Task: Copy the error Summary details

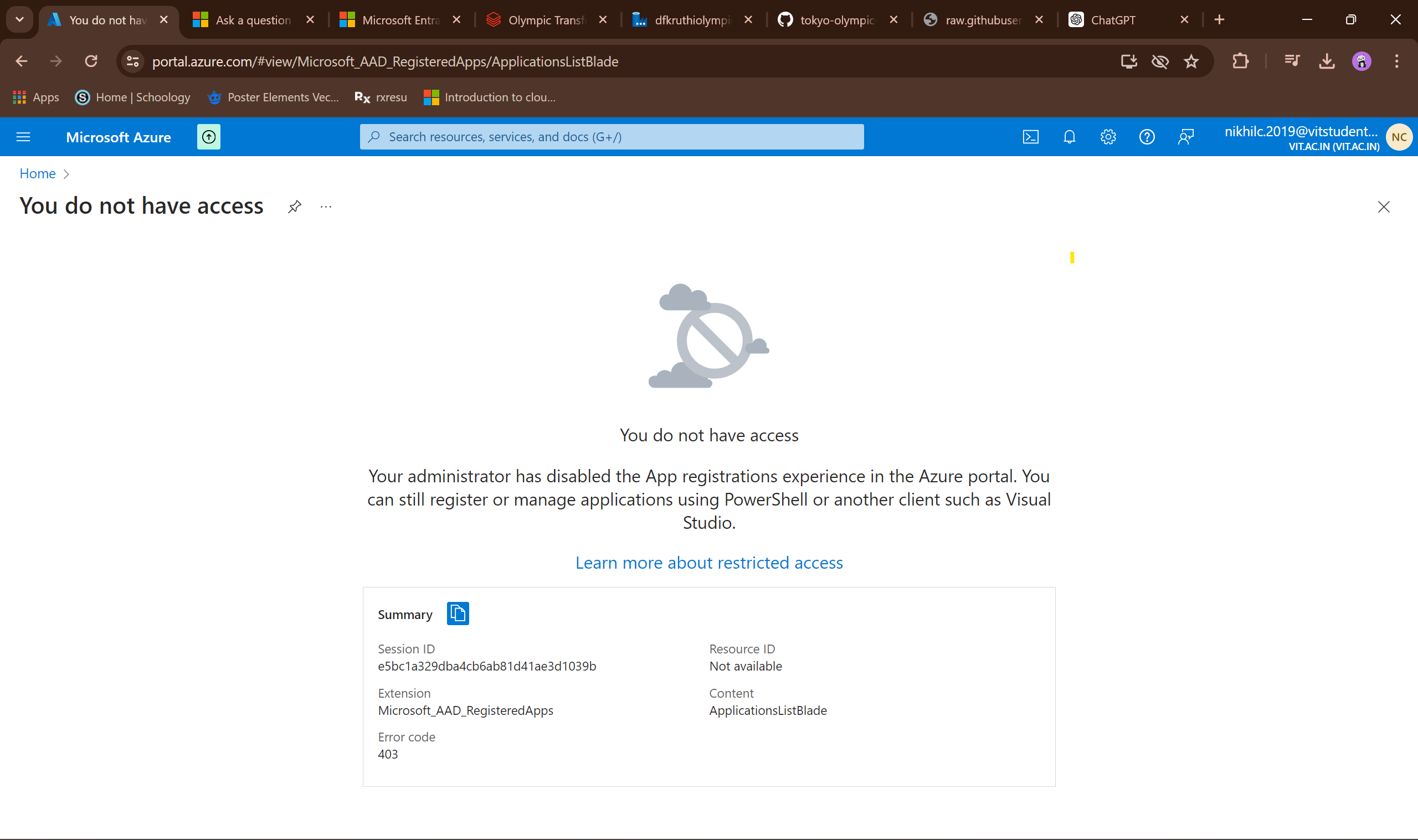Action: (458, 614)
